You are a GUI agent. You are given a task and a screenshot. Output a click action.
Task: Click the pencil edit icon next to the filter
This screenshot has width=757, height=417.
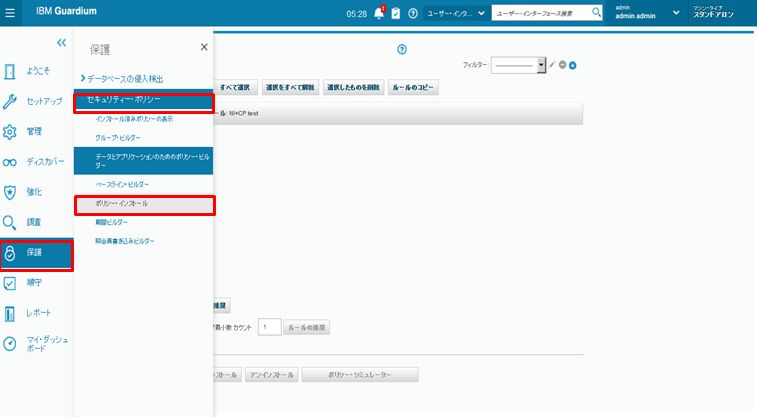point(552,64)
